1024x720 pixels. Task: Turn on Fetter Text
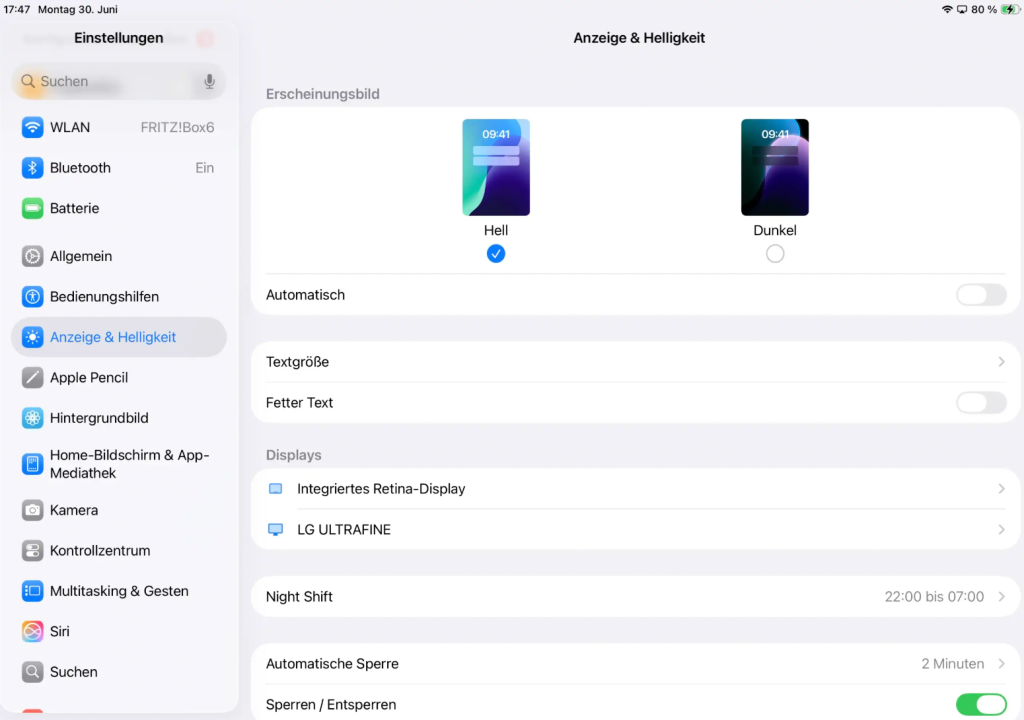click(x=981, y=402)
